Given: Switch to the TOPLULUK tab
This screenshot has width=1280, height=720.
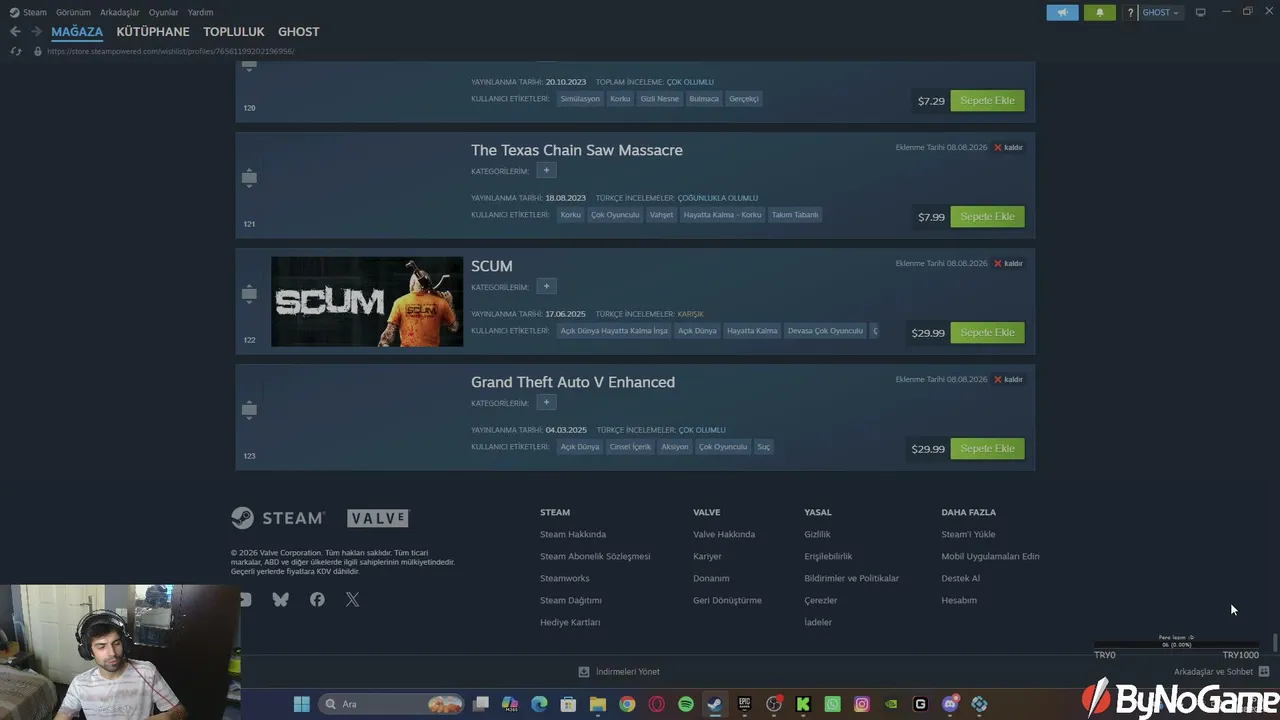Looking at the screenshot, I should (234, 32).
